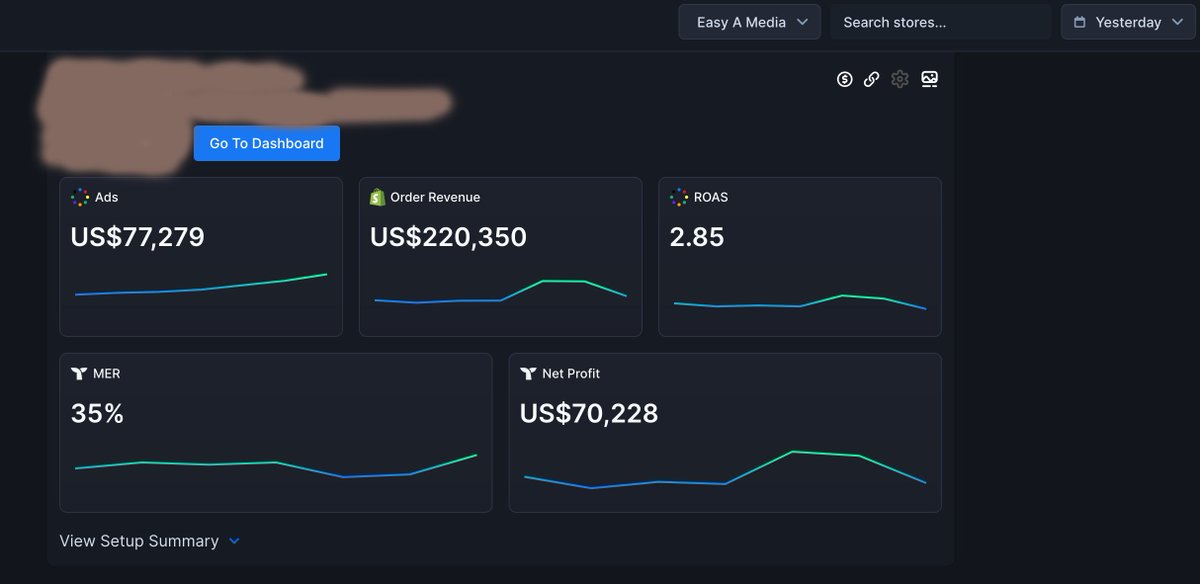Image resolution: width=1200 pixels, height=584 pixels.
Task: Open the store settings gear icon
Action: [900, 79]
